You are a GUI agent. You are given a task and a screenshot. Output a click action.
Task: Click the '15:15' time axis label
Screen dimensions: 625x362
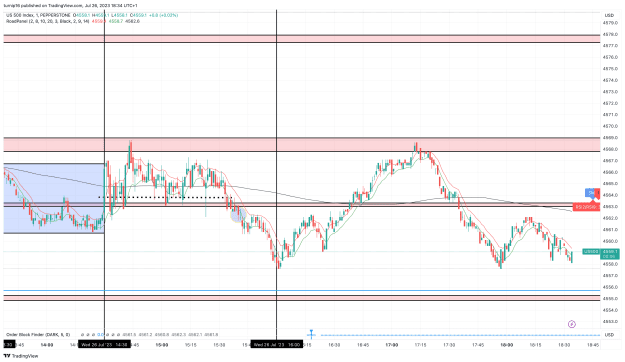tap(190, 345)
